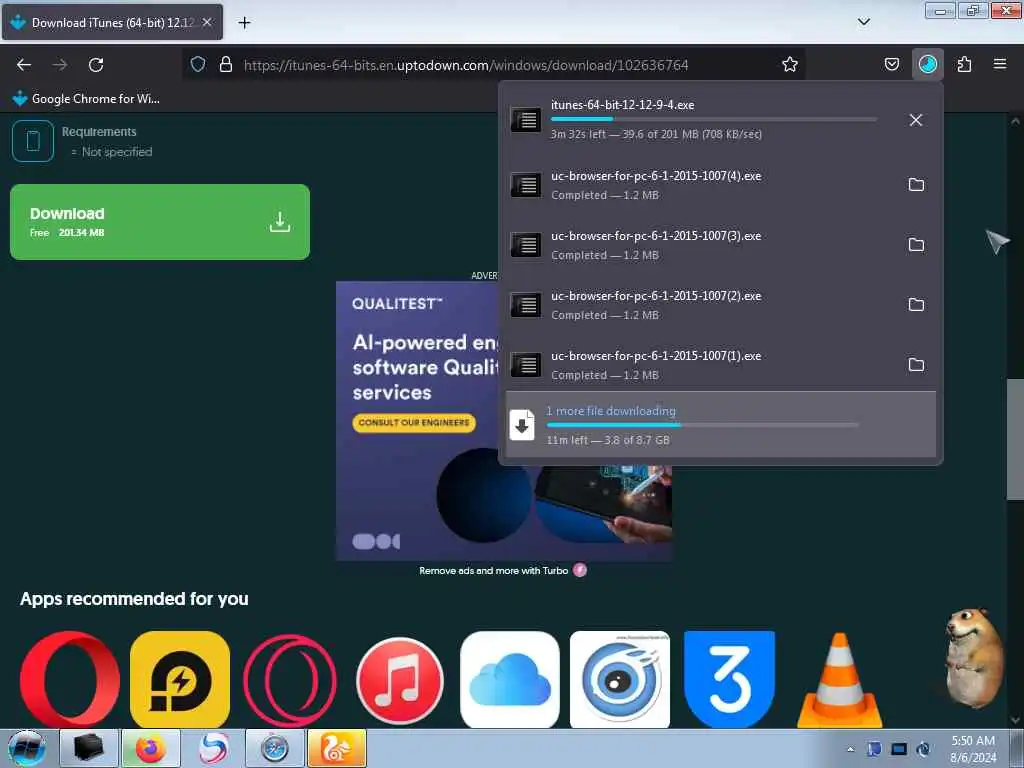This screenshot has width=1024, height=768.
Task: Open the Save to Pocket icon
Action: point(891,64)
